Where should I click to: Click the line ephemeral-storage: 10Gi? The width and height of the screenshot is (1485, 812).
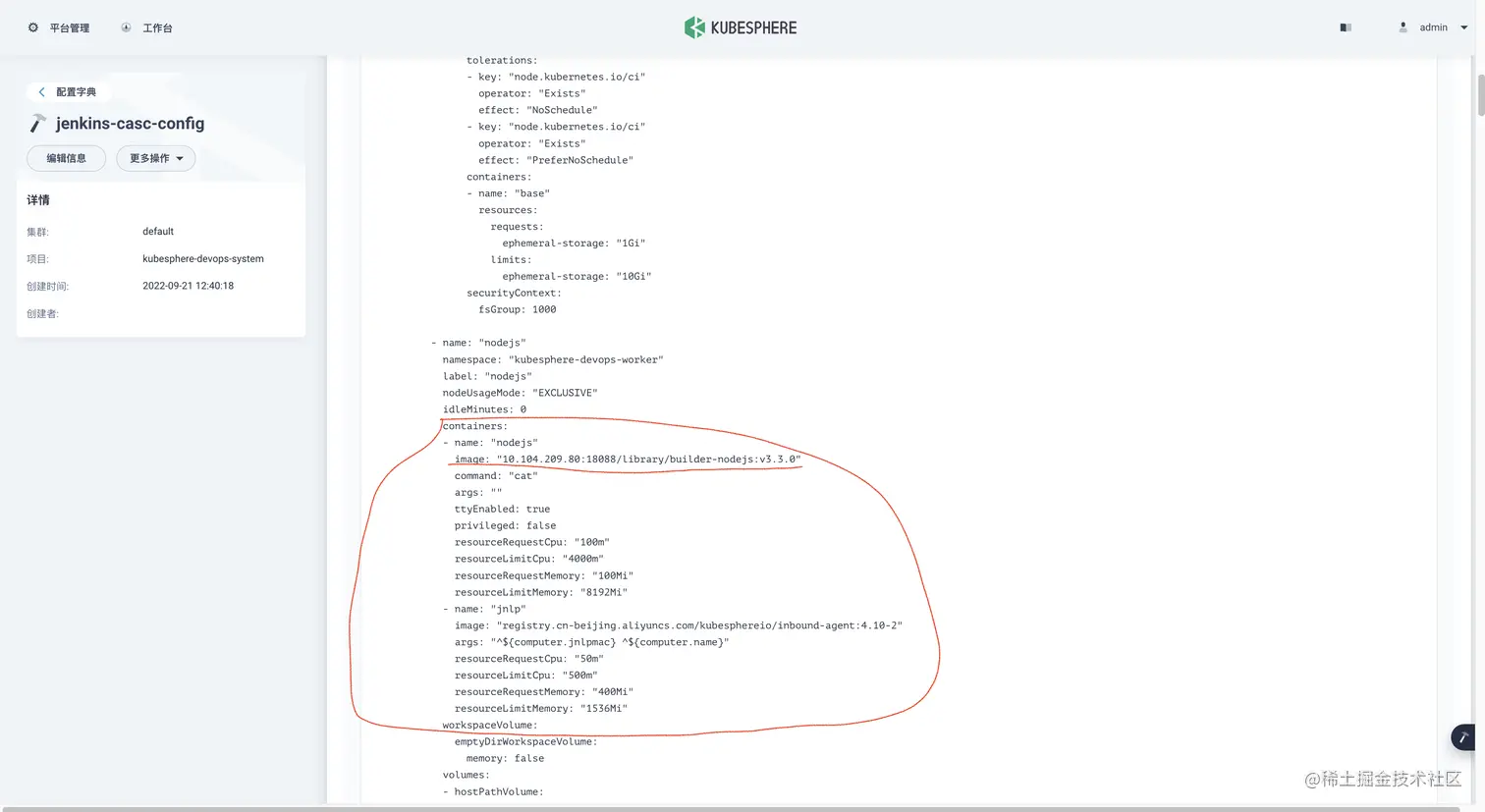[577, 276]
